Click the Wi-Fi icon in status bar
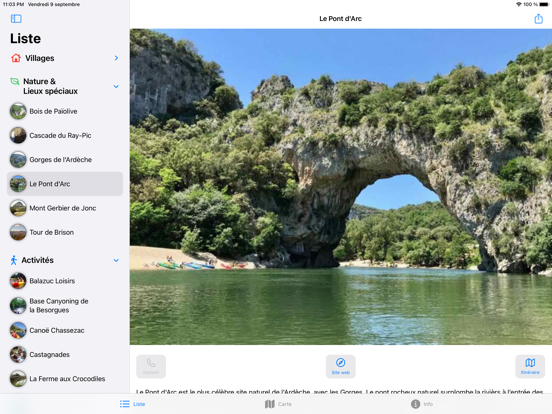 tap(519, 4)
